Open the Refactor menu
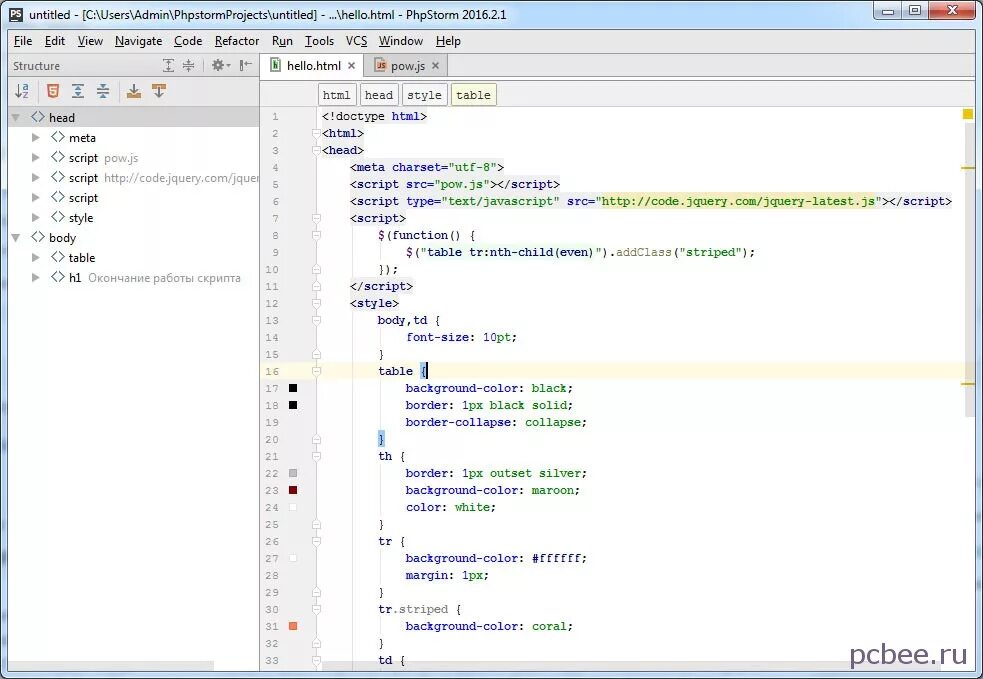This screenshot has height=679, width=983. coord(236,41)
